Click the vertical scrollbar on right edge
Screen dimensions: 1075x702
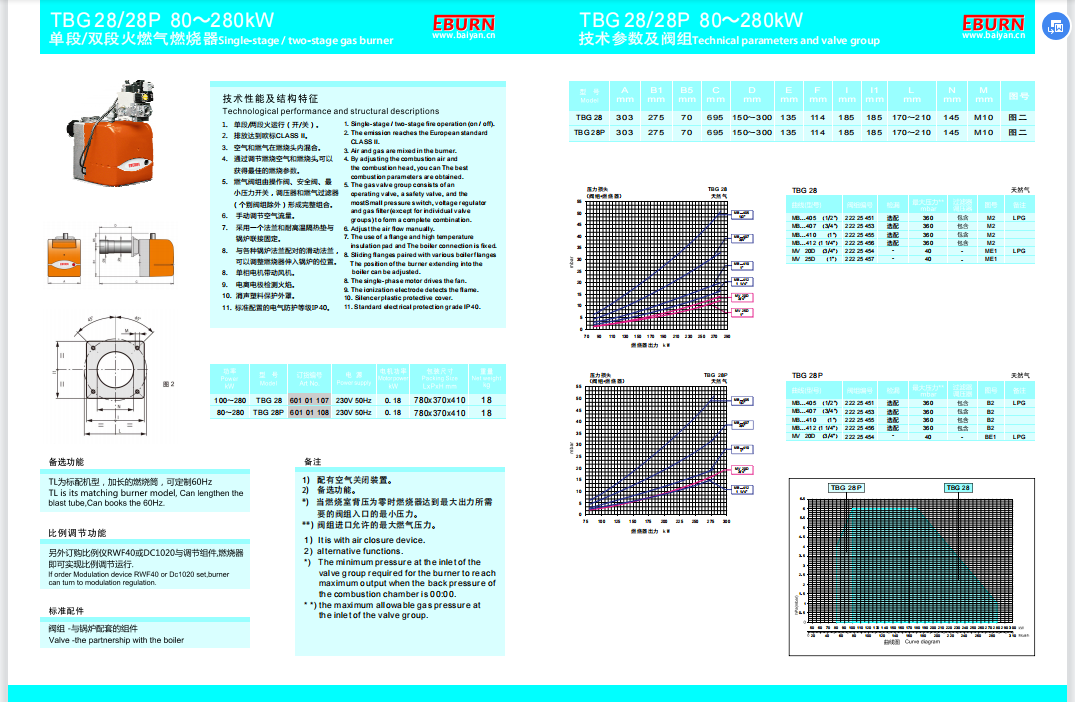(x=1069, y=350)
